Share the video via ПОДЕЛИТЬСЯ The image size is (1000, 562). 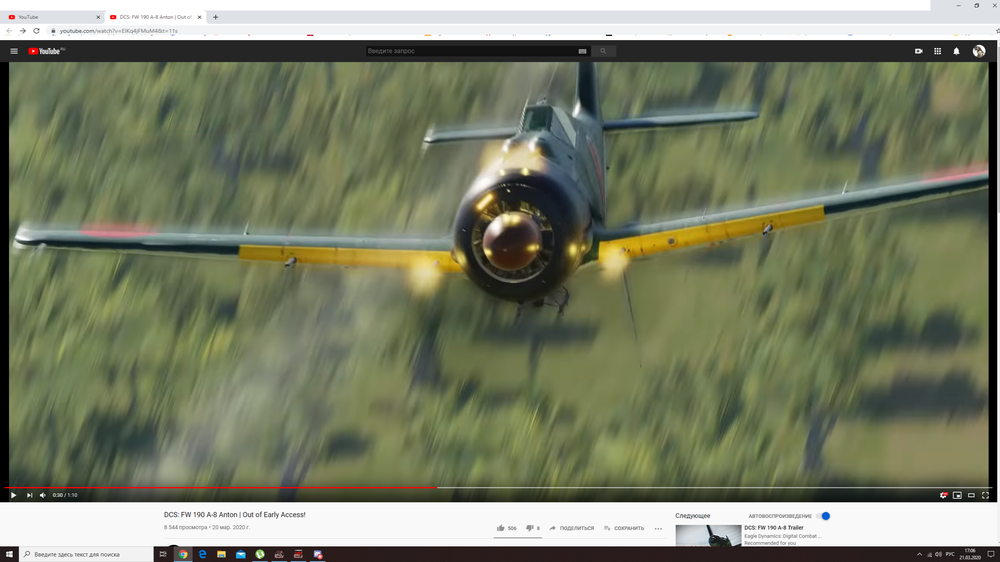point(571,528)
